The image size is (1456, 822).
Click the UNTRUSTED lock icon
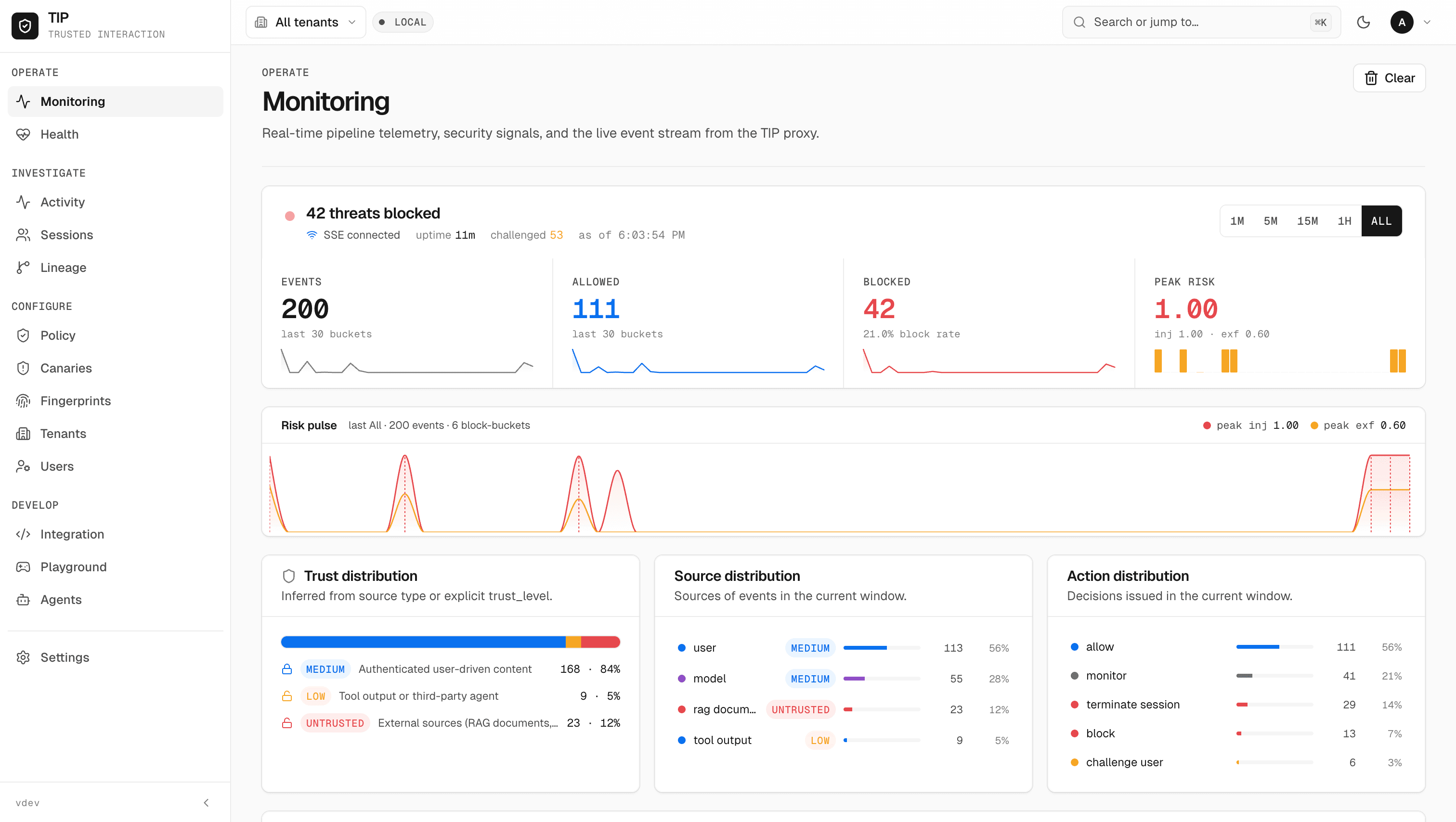click(287, 724)
